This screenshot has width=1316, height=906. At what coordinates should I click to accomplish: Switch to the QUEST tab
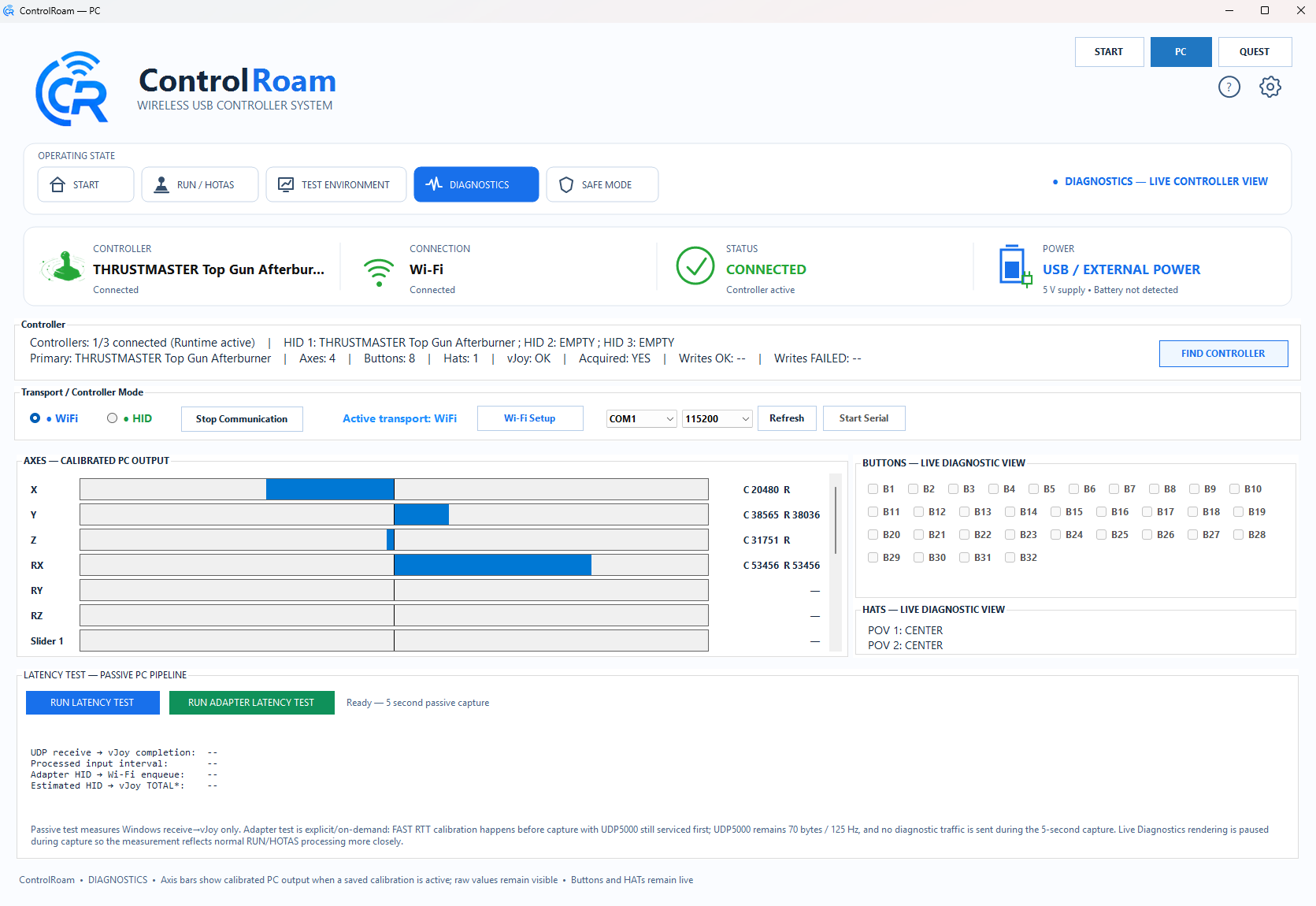coord(1255,52)
